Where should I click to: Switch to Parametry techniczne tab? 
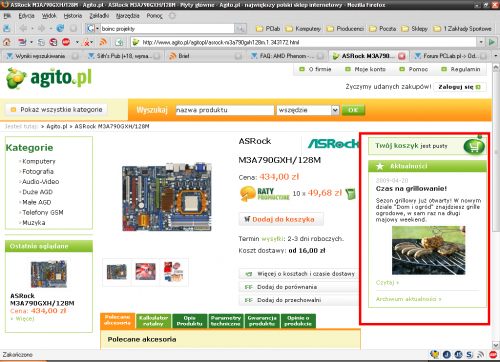226,321
